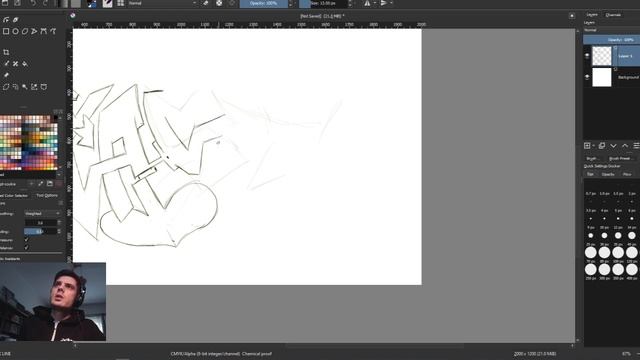Select Layer 1 thumbnail
The width and height of the screenshot is (640, 360).
[602, 56]
